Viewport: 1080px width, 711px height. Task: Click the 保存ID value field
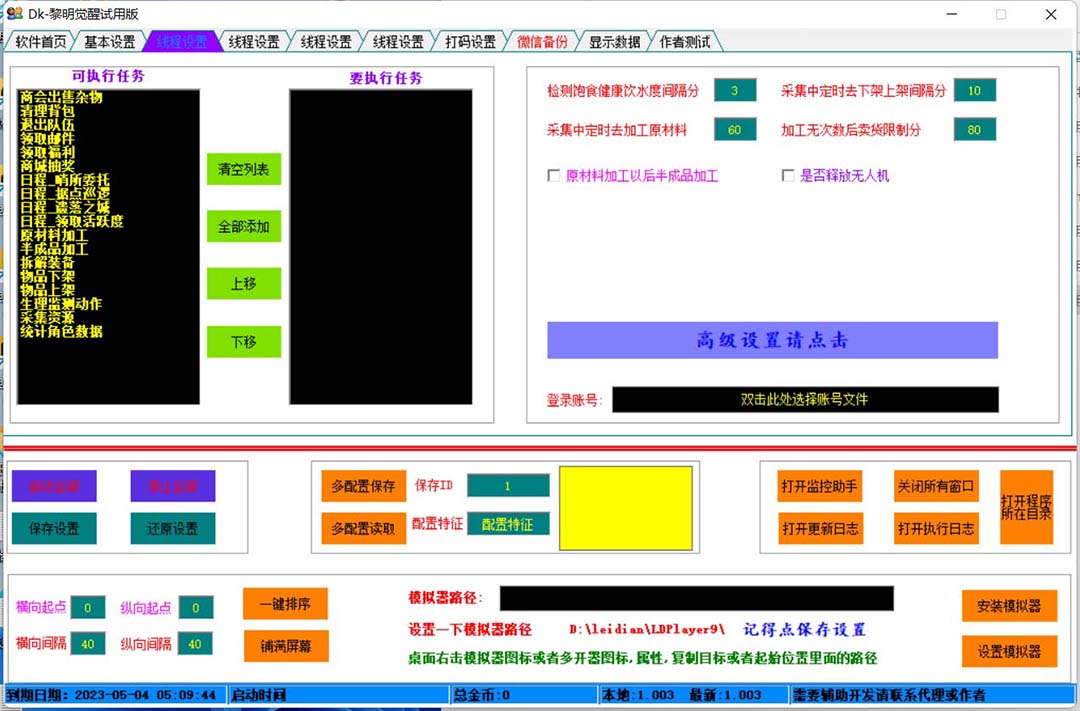click(x=507, y=485)
